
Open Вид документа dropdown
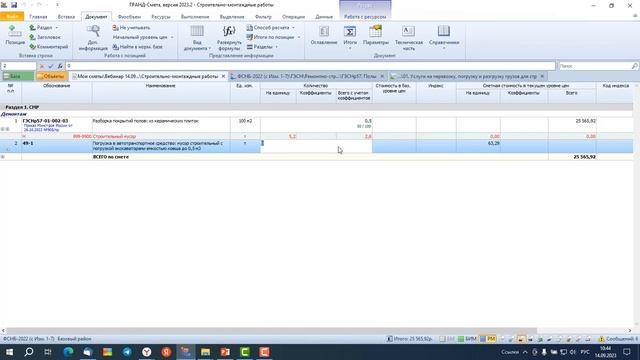197,38
